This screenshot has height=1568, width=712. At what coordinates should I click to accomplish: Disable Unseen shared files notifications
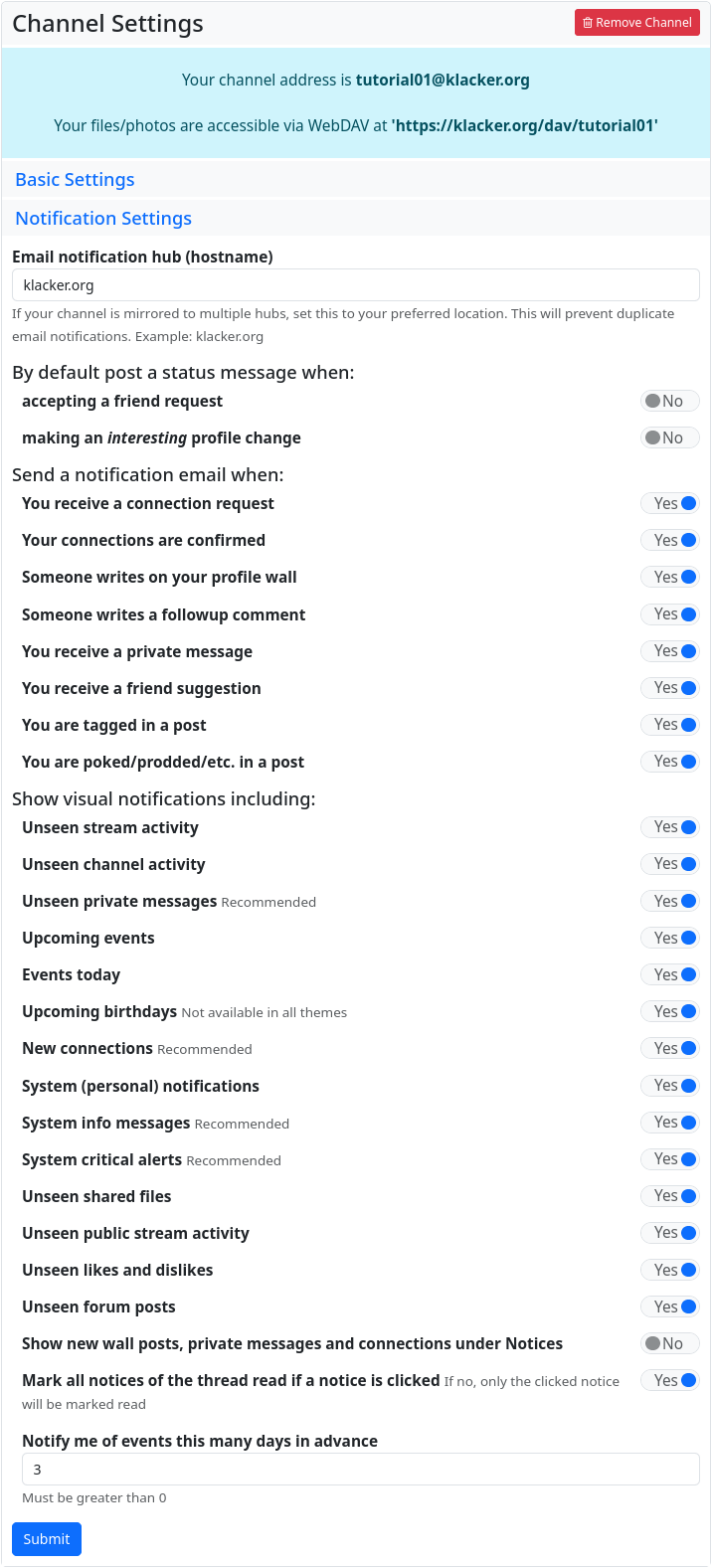coord(669,1196)
